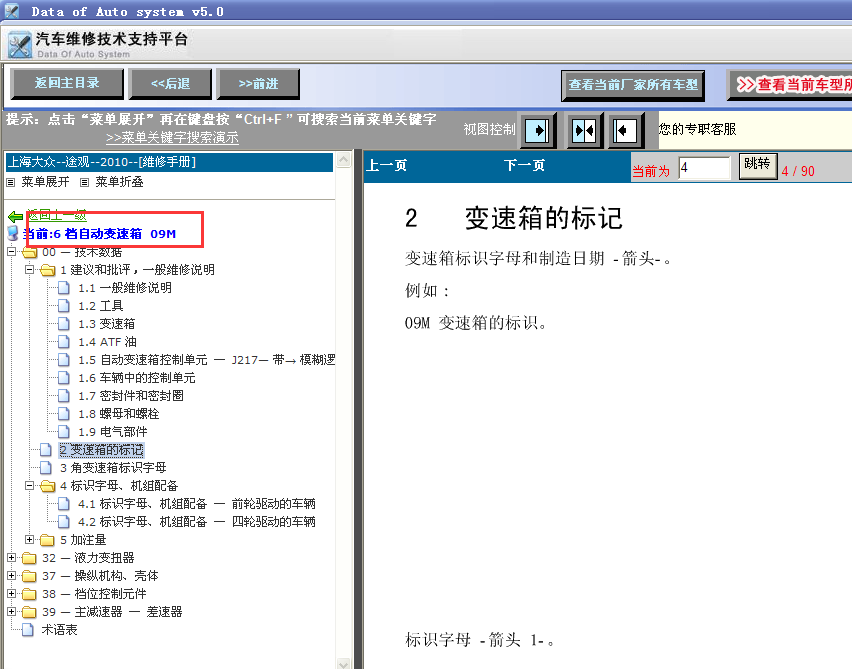The image size is (852, 669).
Task: Click the 返回主目录 button
Action: click(66, 83)
